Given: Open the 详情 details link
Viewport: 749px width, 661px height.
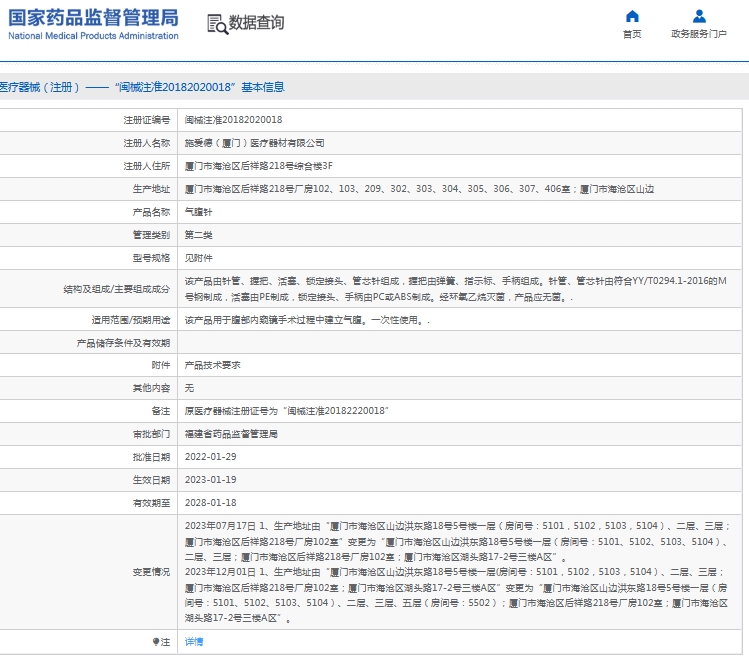Looking at the screenshot, I should 194,641.
